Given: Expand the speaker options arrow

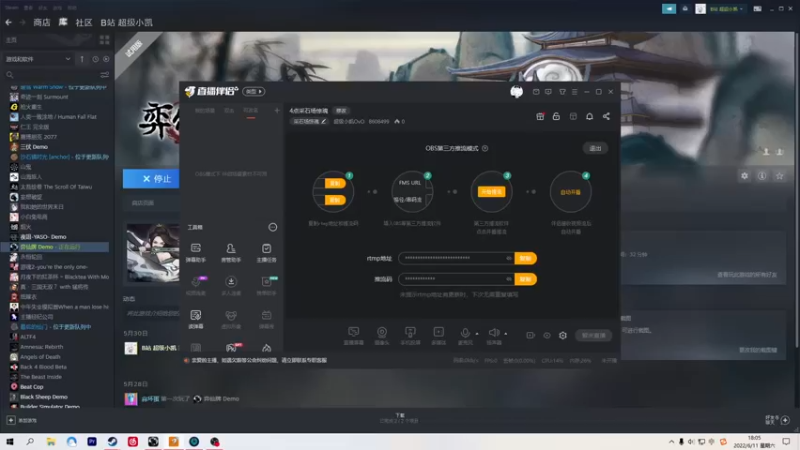Looking at the screenshot, I should pos(506,334).
